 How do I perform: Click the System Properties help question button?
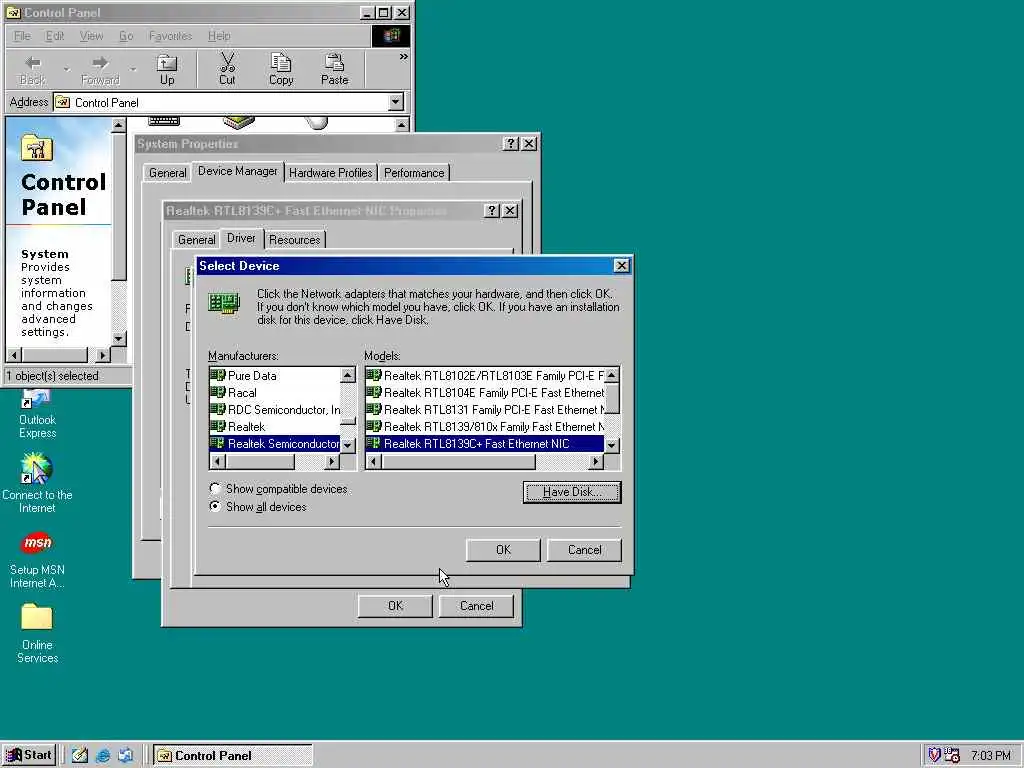tap(511, 144)
